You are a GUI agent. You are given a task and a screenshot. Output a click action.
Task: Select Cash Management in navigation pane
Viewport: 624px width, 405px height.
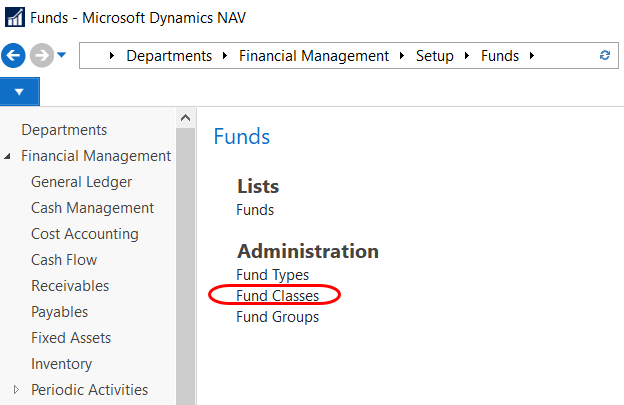pos(92,208)
